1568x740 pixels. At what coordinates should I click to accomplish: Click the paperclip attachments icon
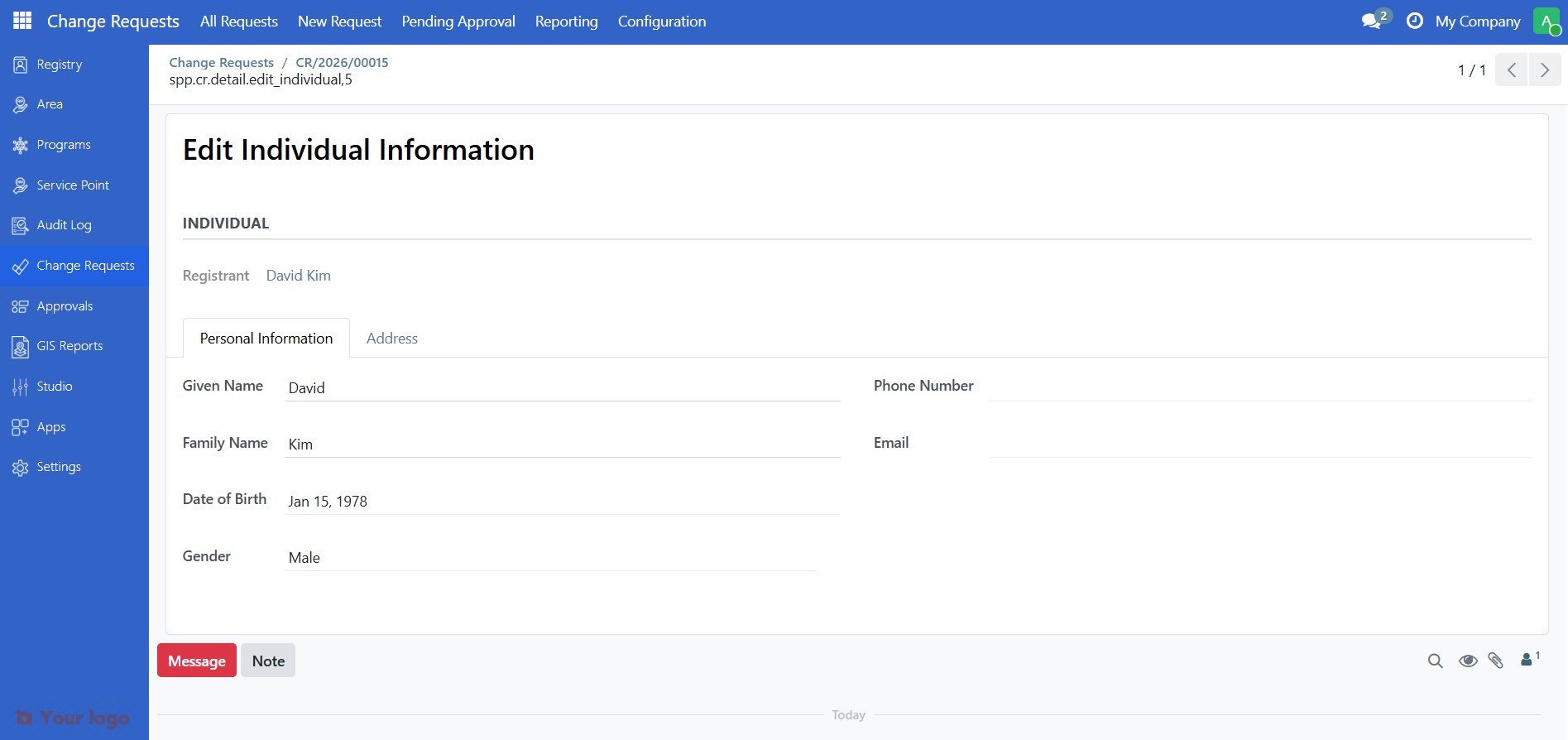(x=1496, y=661)
